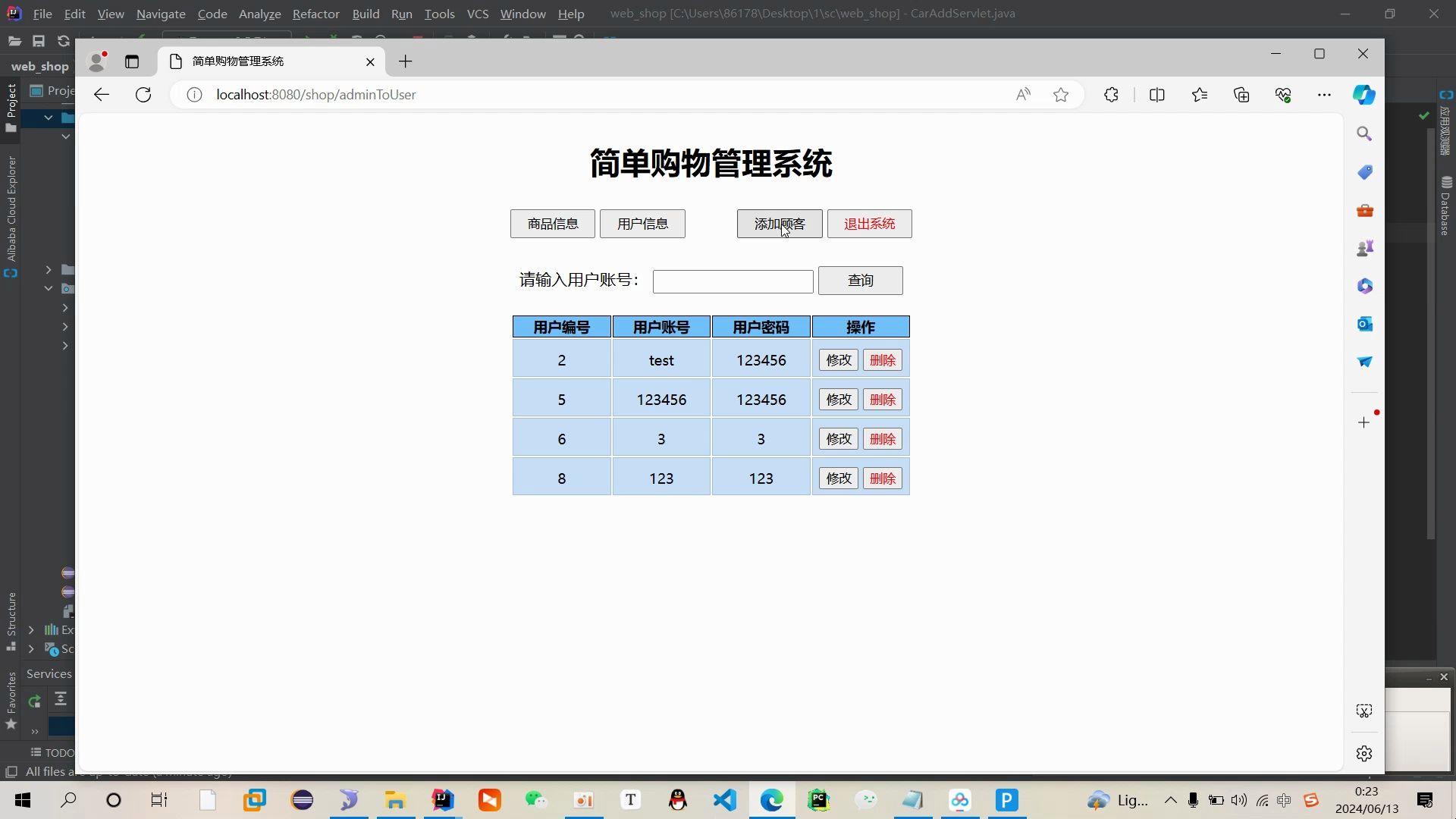
Task: Customize sidebar with plus icon
Action: 1364,422
